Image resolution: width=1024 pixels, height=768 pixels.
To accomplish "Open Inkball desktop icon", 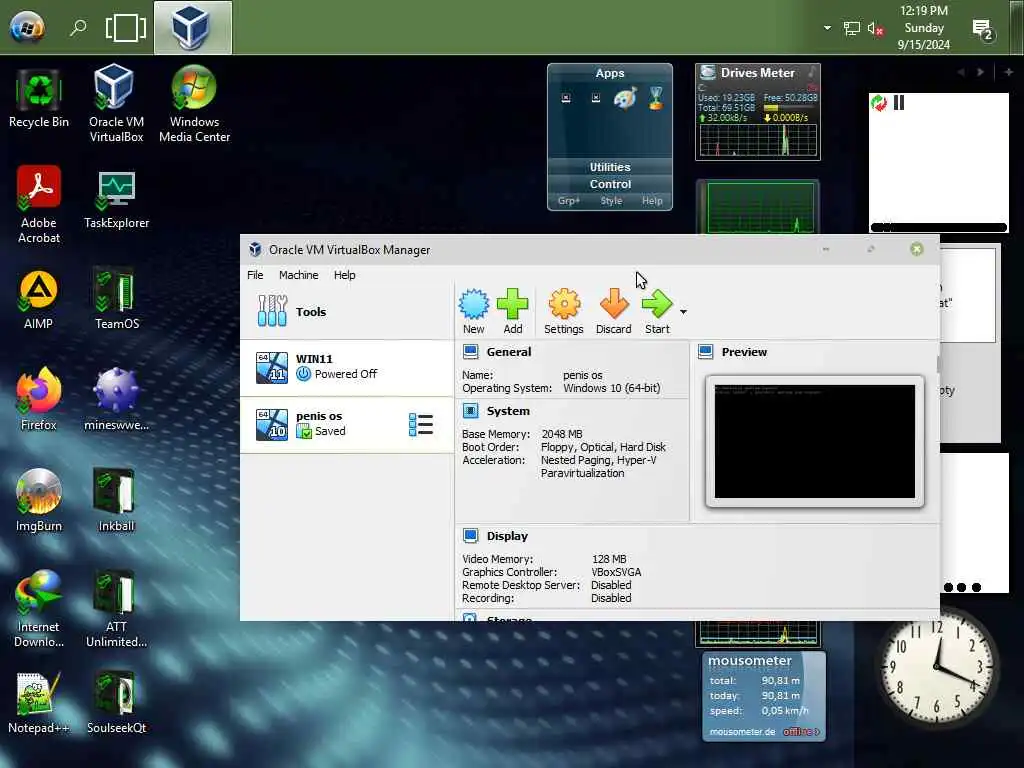I will click(x=116, y=500).
